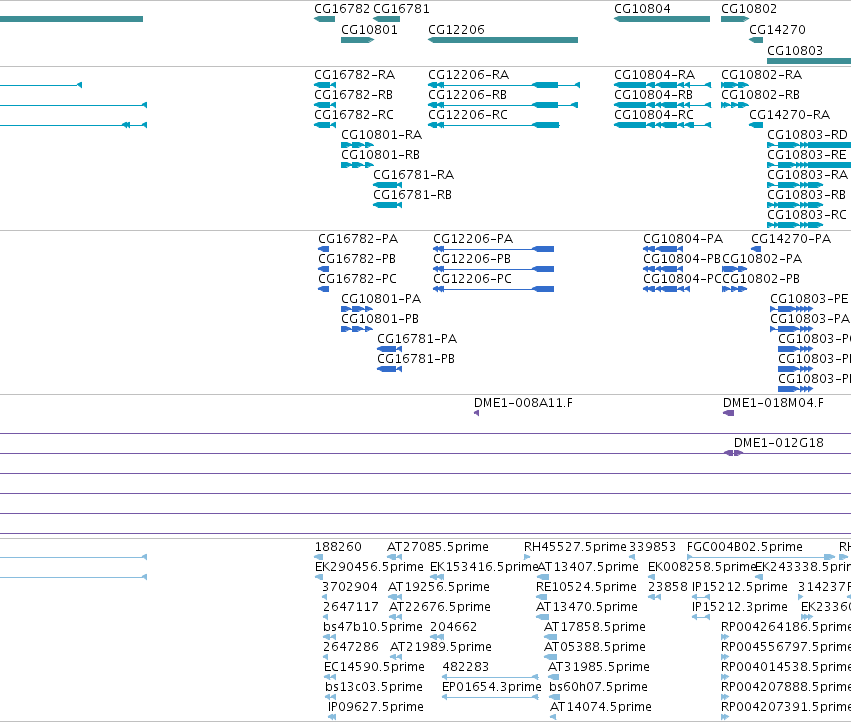Select EST EC14590.5prime
Viewport: 851px width, 722px height.
tap(374, 667)
